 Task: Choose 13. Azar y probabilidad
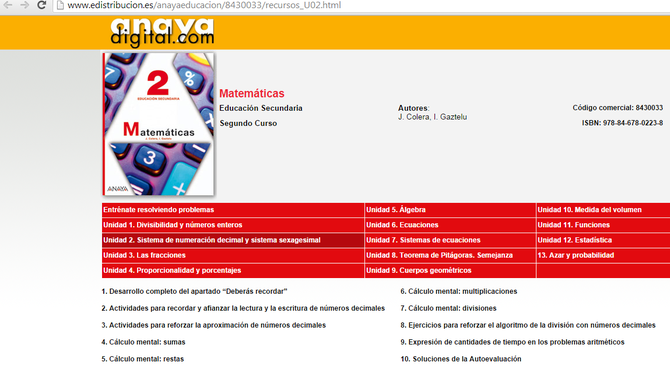click(x=603, y=255)
